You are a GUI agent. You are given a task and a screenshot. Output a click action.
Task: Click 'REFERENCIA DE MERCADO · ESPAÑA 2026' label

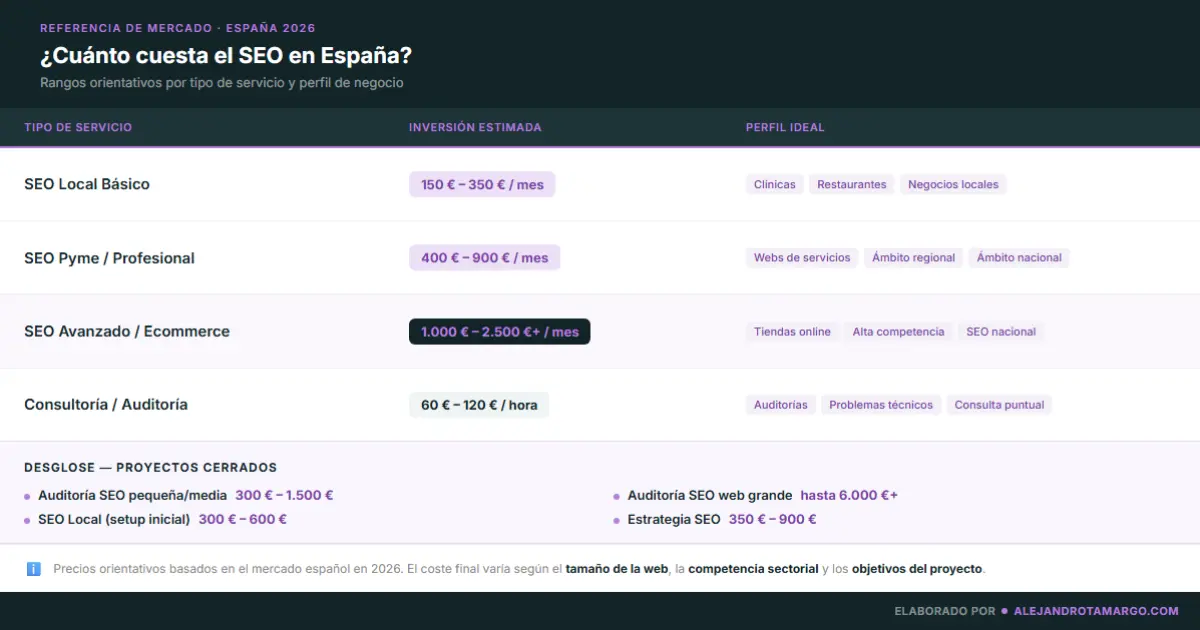(x=178, y=28)
